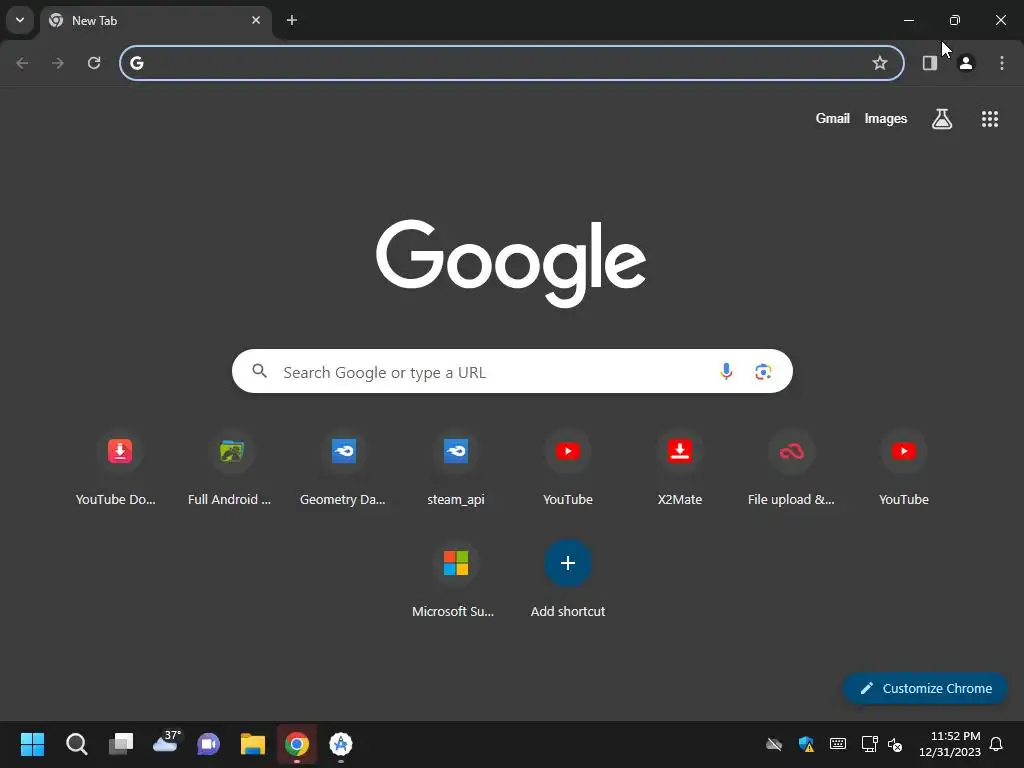Image resolution: width=1024 pixels, height=768 pixels.
Task: Open a new tab with plus button
Action: tap(292, 20)
